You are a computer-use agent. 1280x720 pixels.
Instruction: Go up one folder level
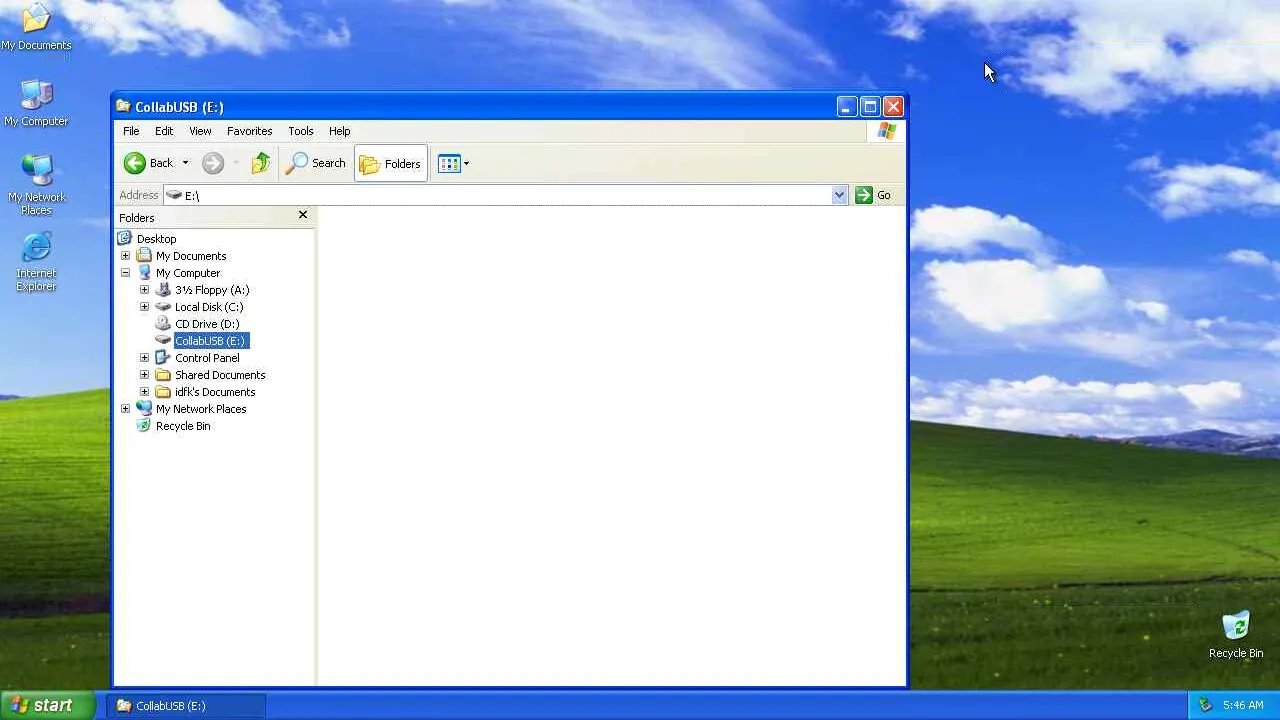tap(261, 163)
